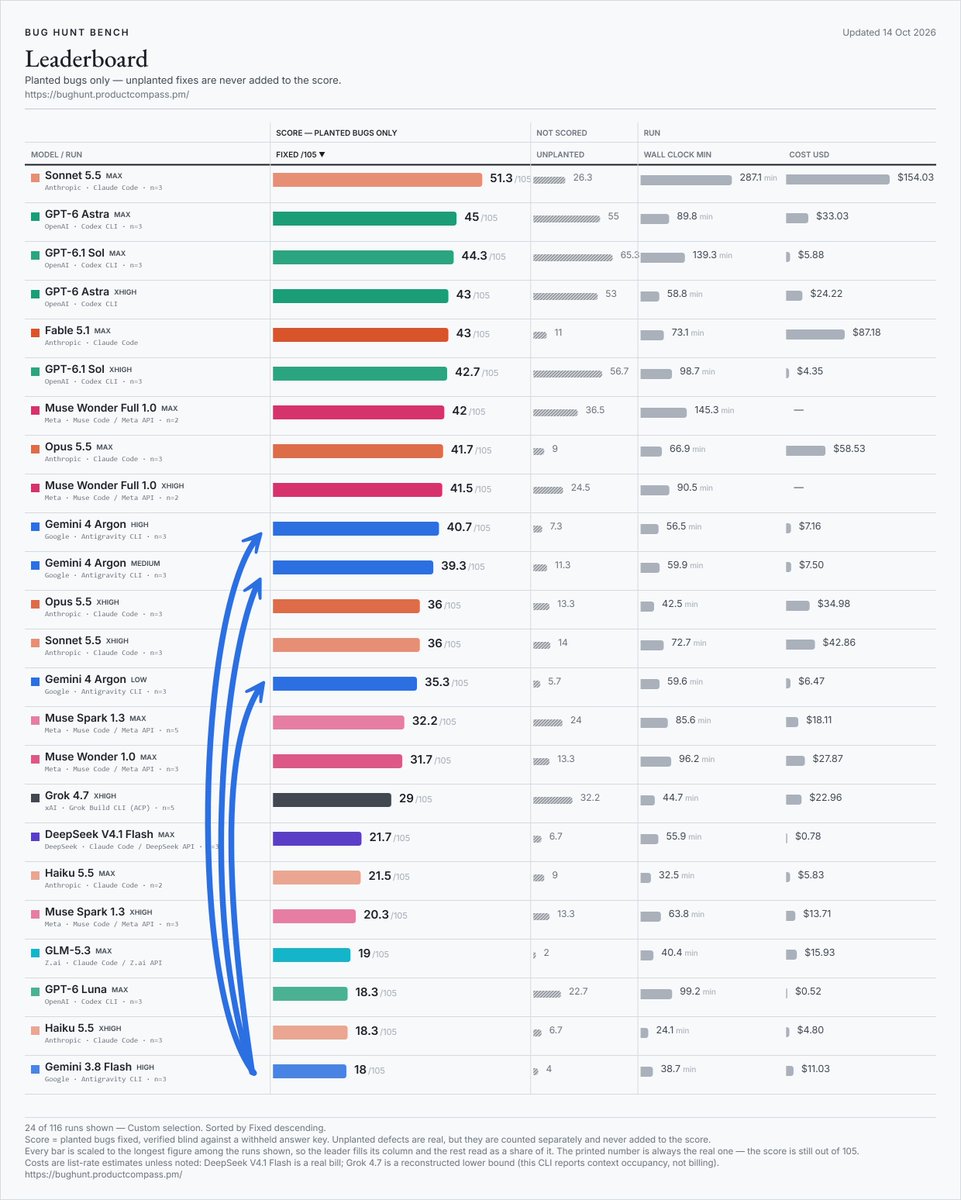Screen dimensions: 961x1200
Task: Click the MODEL / RUN column header
Action: pyautogui.click(x=57, y=155)
